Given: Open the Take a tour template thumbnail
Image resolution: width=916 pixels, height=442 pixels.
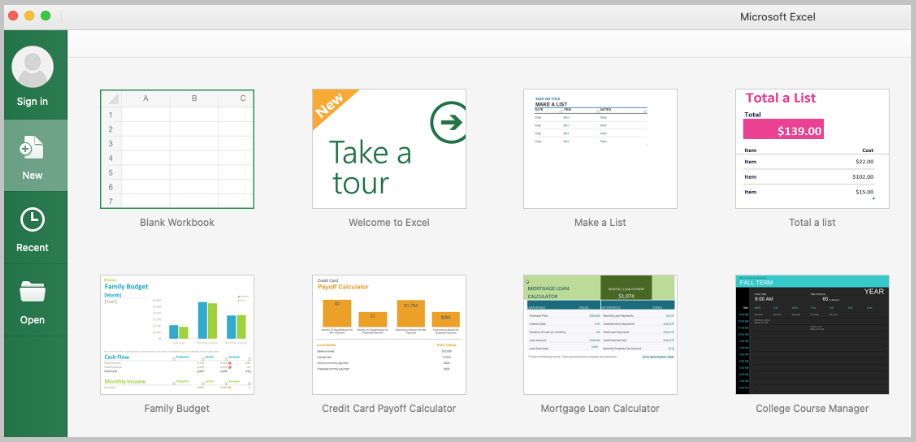Looking at the screenshot, I should (x=389, y=149).
